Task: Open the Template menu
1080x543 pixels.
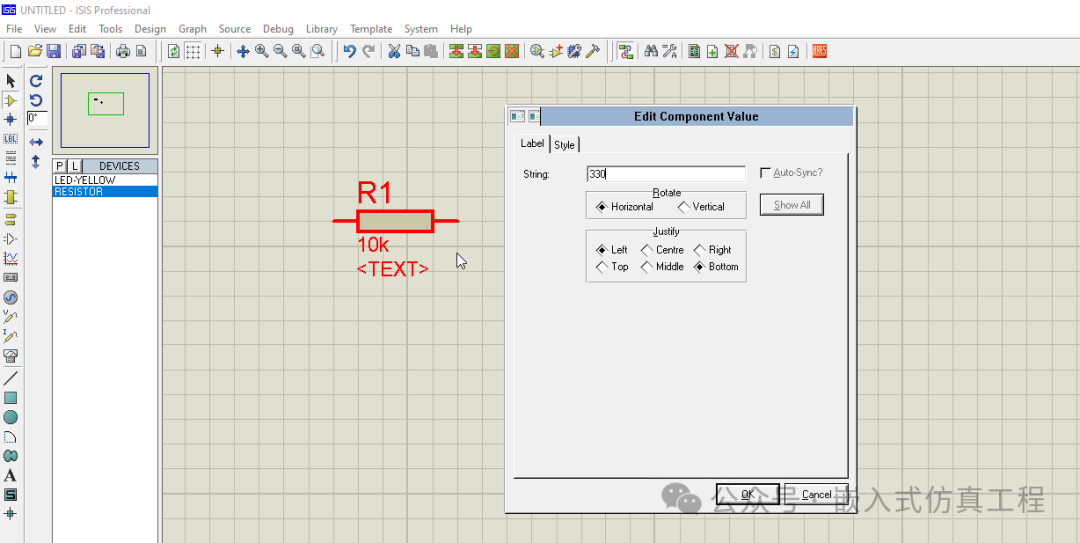Action: click(x=371, y=29)
